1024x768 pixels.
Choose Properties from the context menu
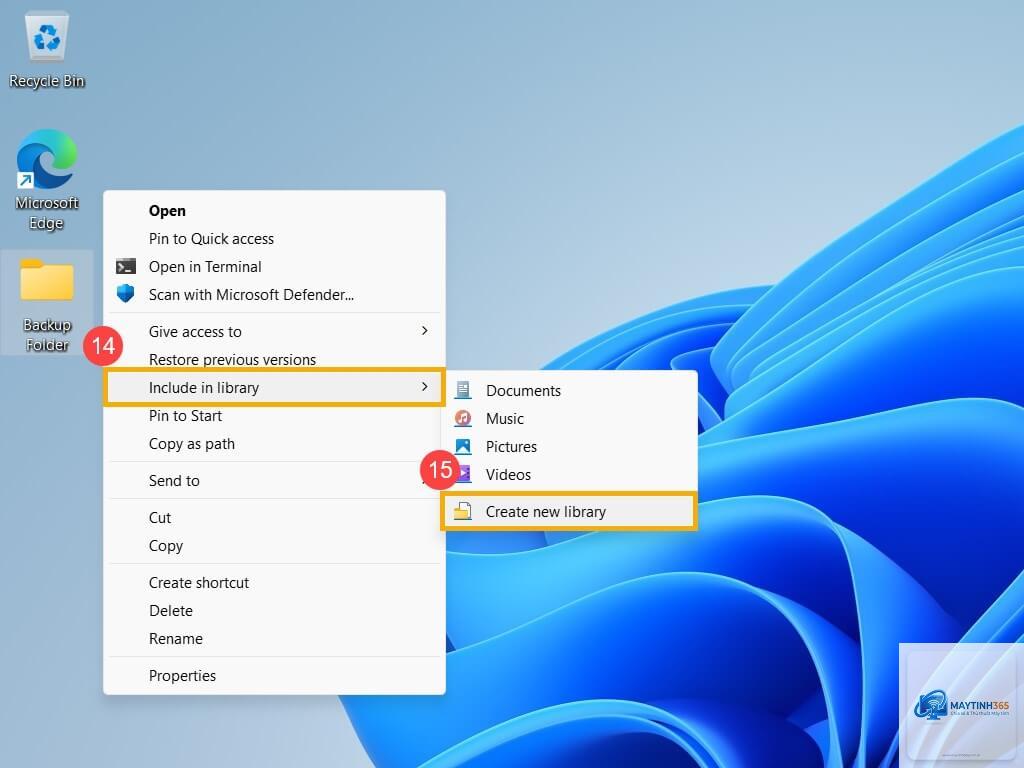tap(274, 676)
